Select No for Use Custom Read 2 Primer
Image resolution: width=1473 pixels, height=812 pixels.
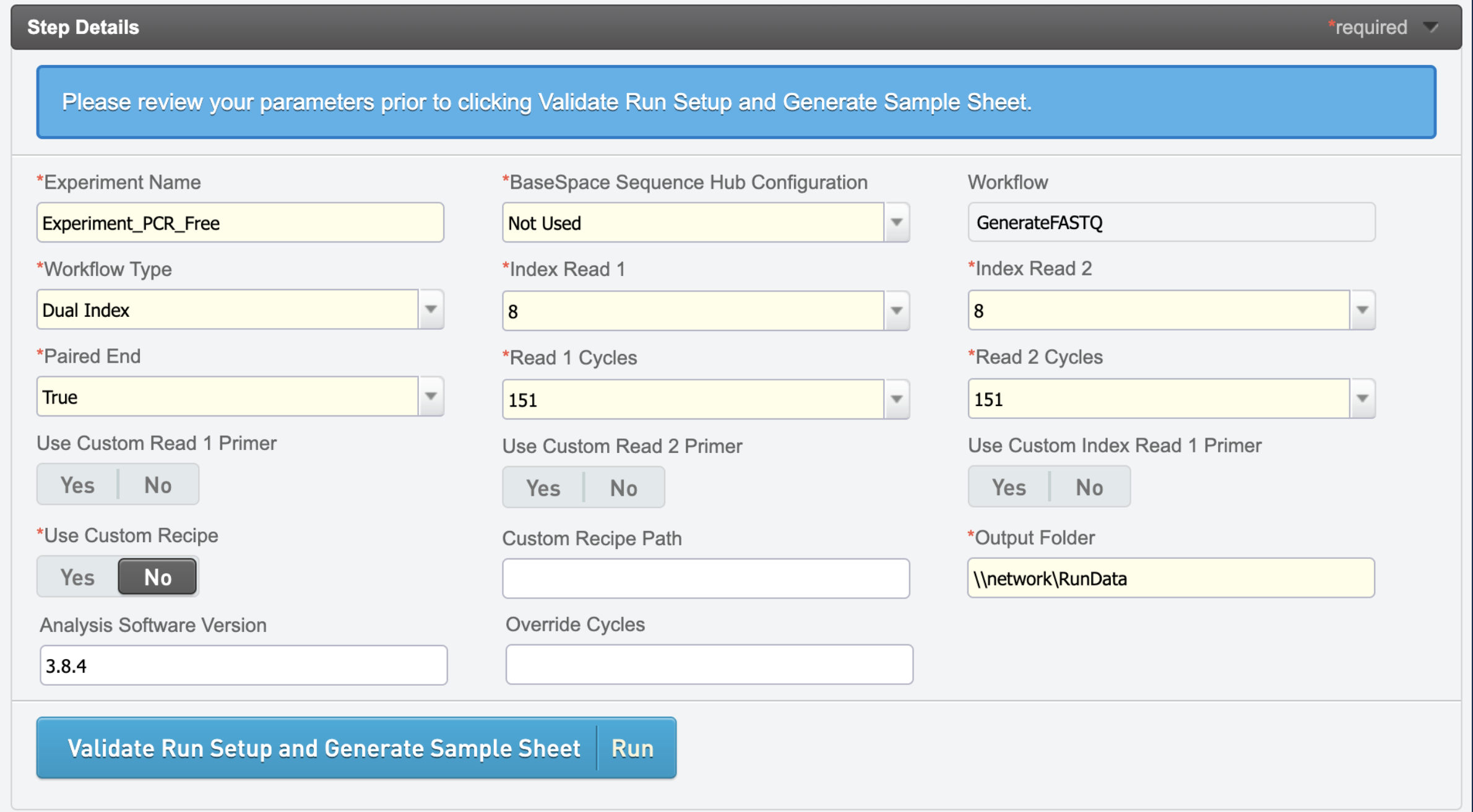point(623,488)
